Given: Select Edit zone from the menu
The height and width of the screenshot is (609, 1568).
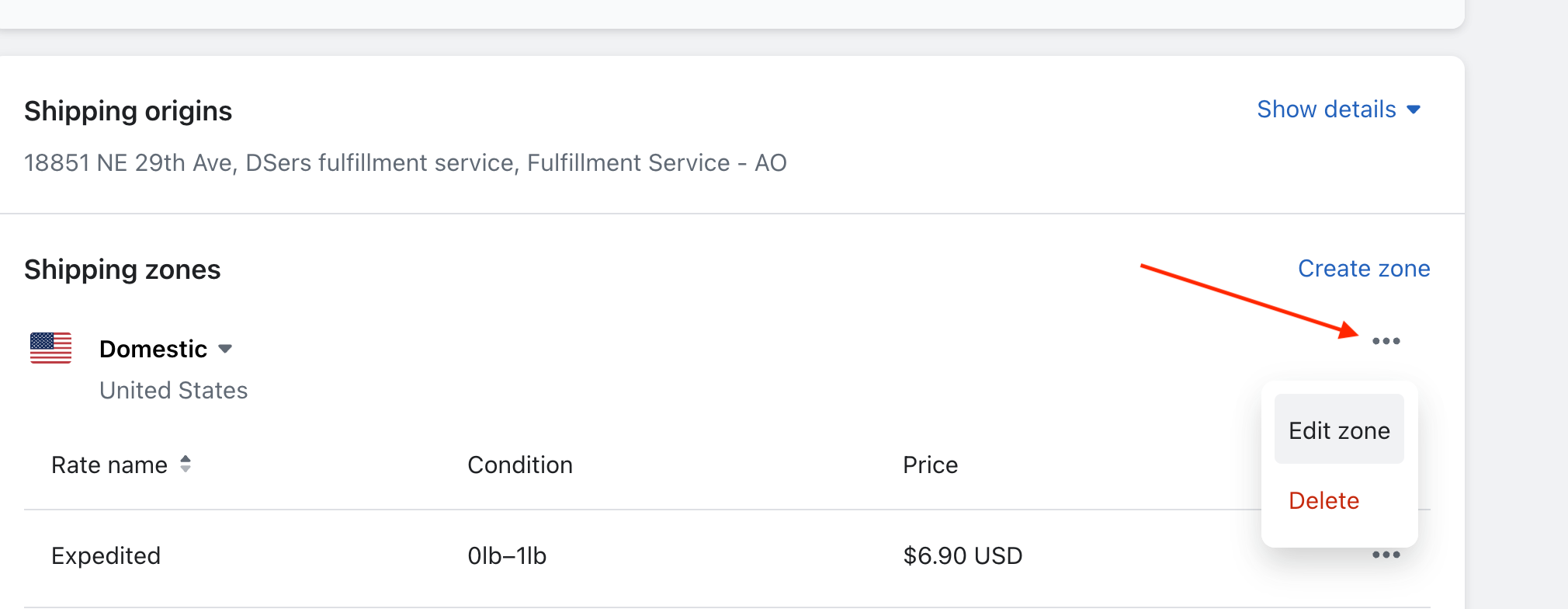Looking at the screenshot, I should tap(1339, 430).
